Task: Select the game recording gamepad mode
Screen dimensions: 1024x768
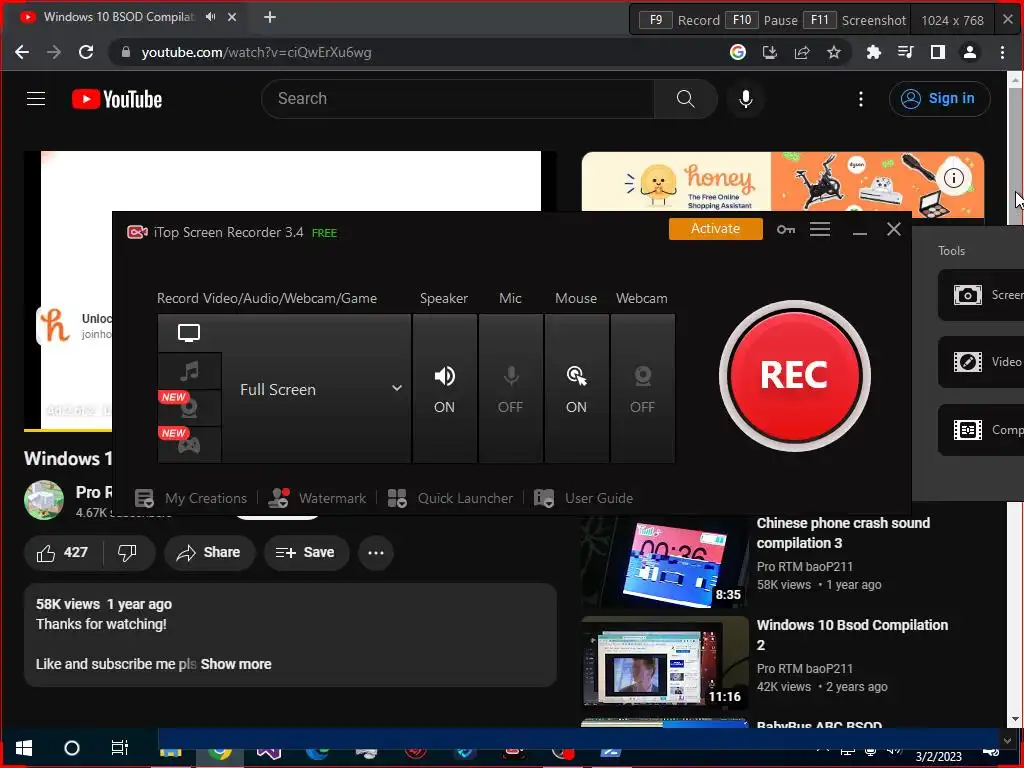Action: (x=189, y=445)
